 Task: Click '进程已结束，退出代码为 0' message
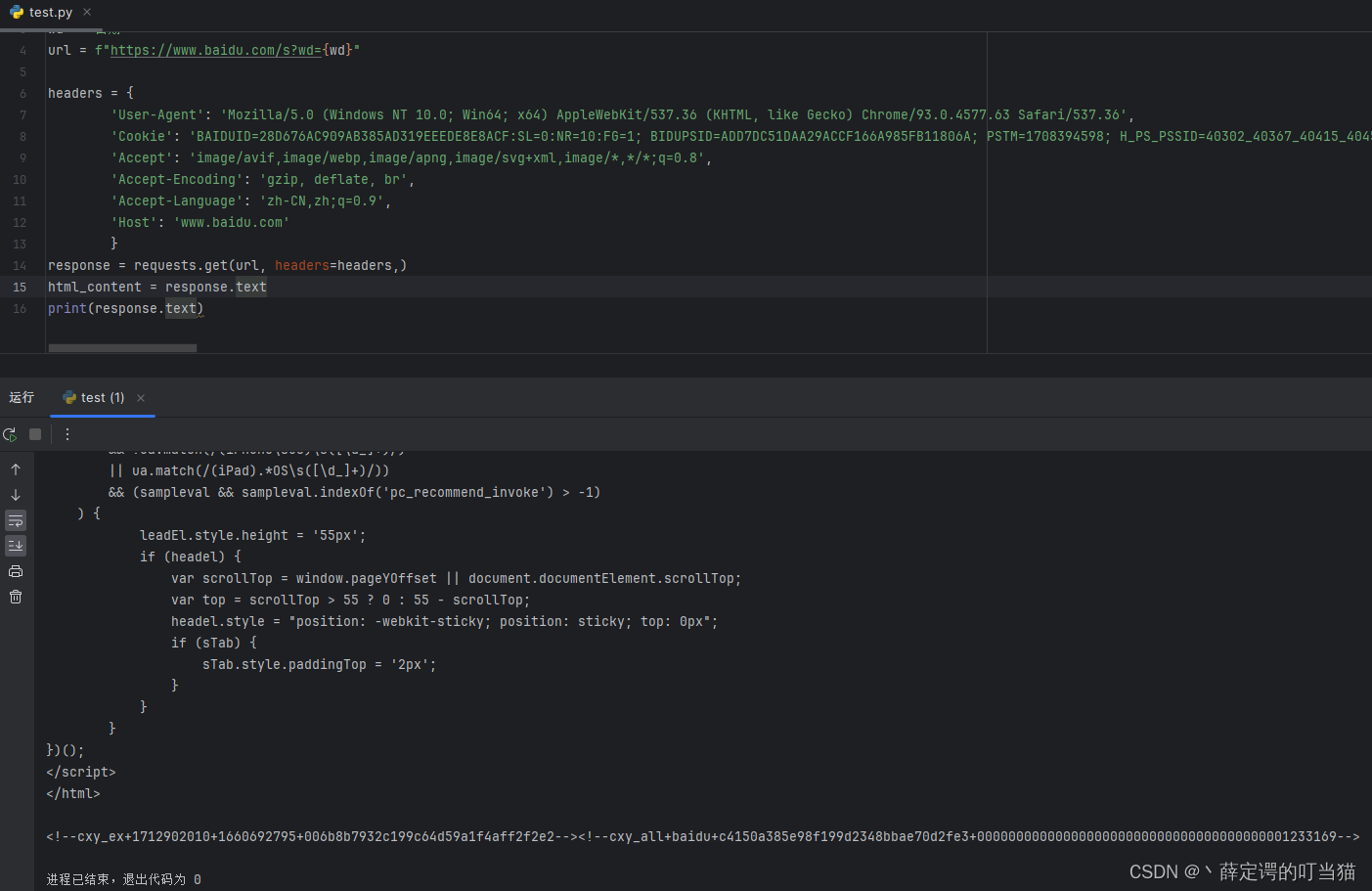[124, 879]
